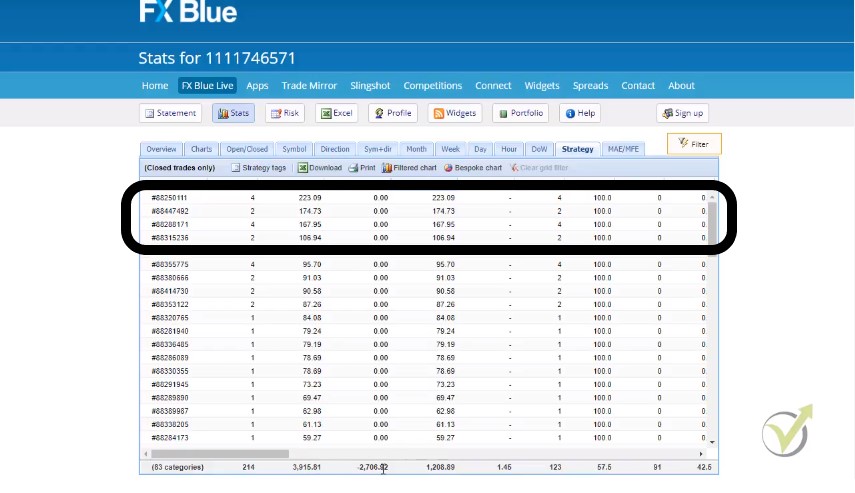Open the Statement page button

[x=170, y=113]
